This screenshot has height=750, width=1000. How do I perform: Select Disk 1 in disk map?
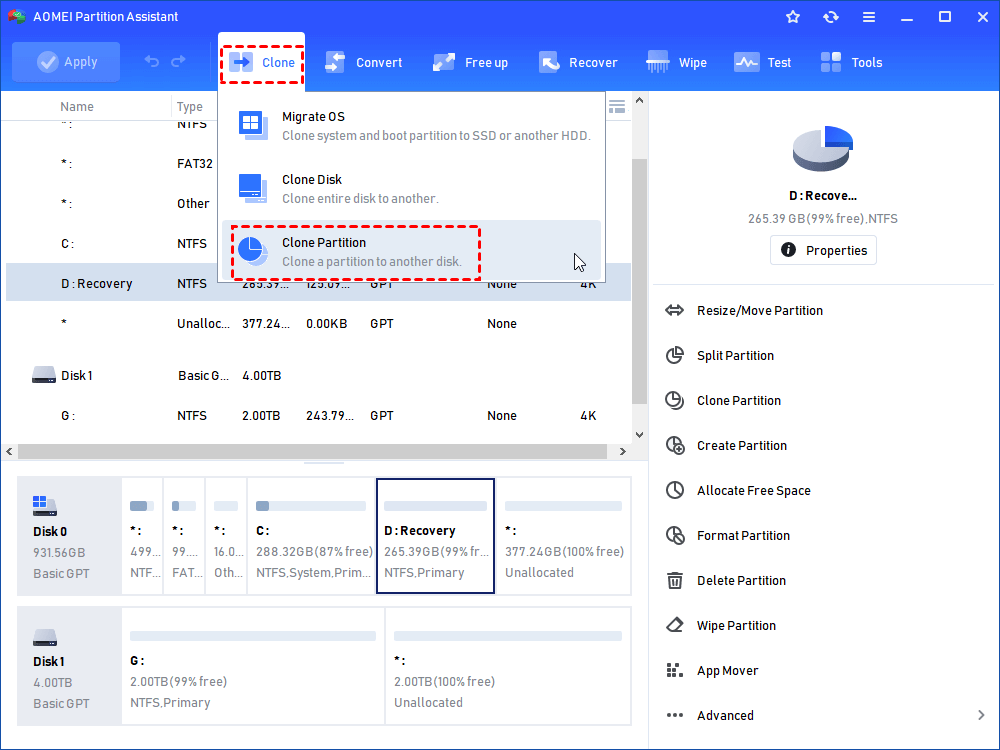(70, 666)
